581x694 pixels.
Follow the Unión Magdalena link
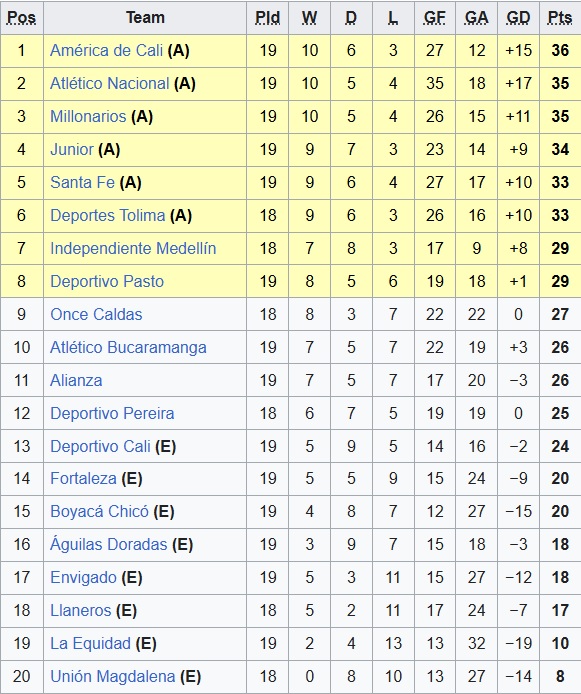113,677
